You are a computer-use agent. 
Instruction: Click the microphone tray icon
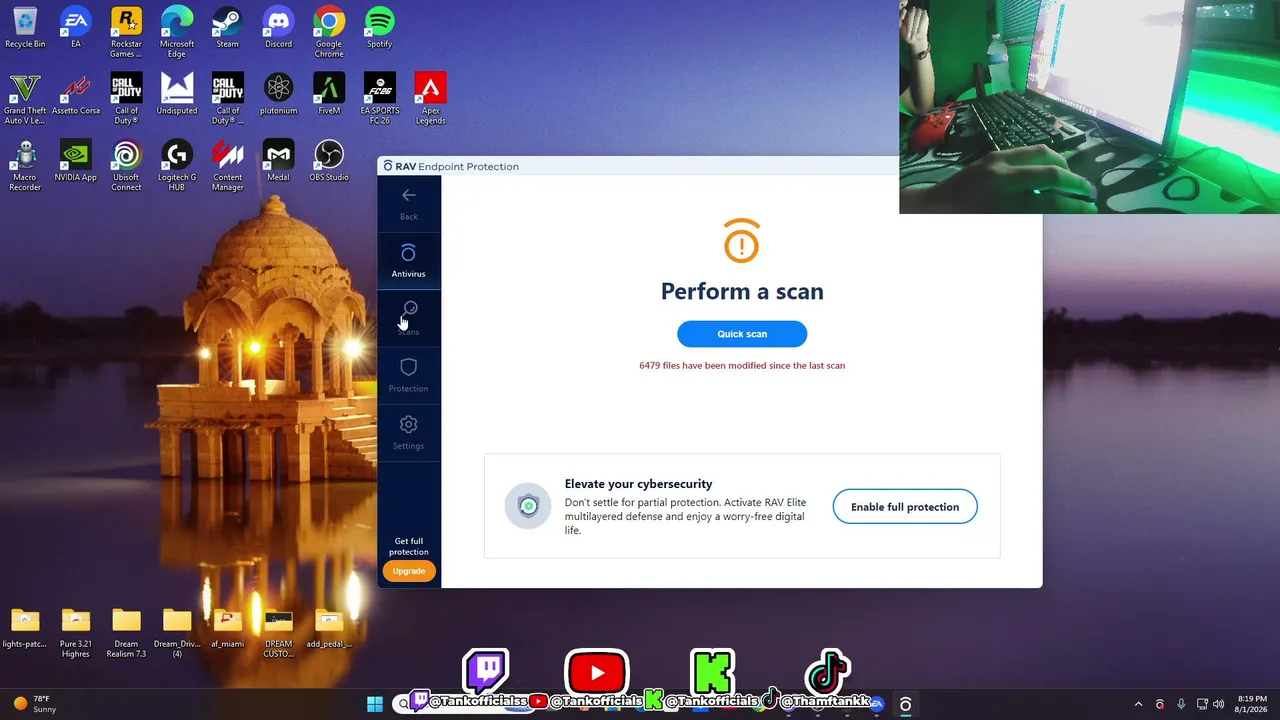point(1181,704)
